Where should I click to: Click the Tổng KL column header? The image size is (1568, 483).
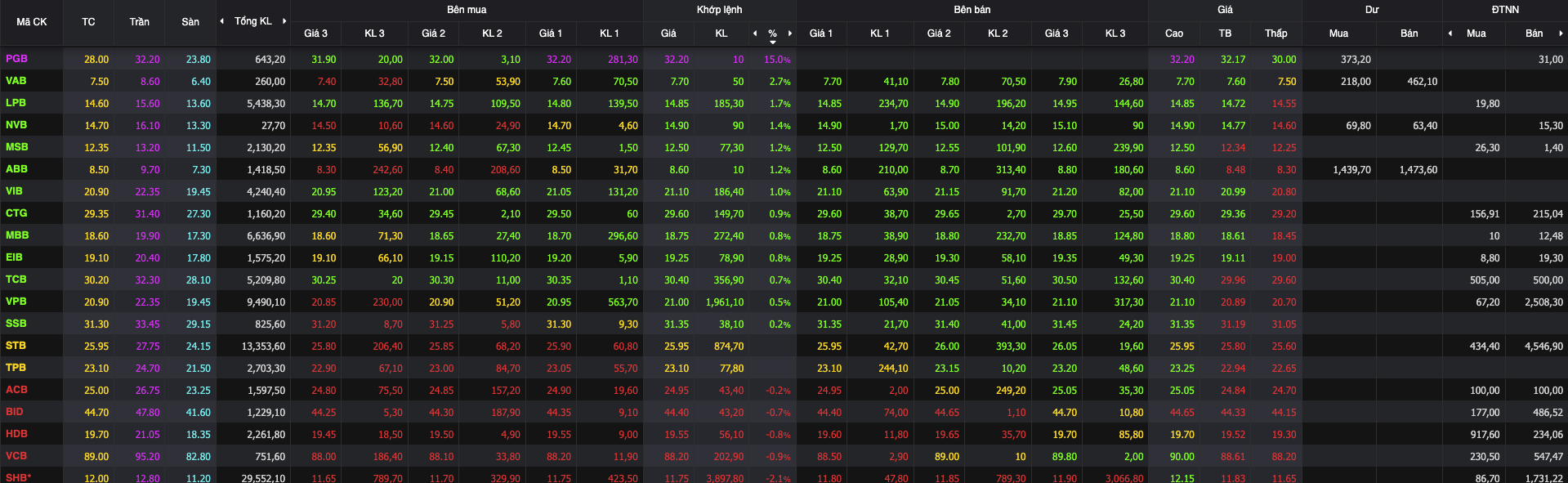[252, 21]
